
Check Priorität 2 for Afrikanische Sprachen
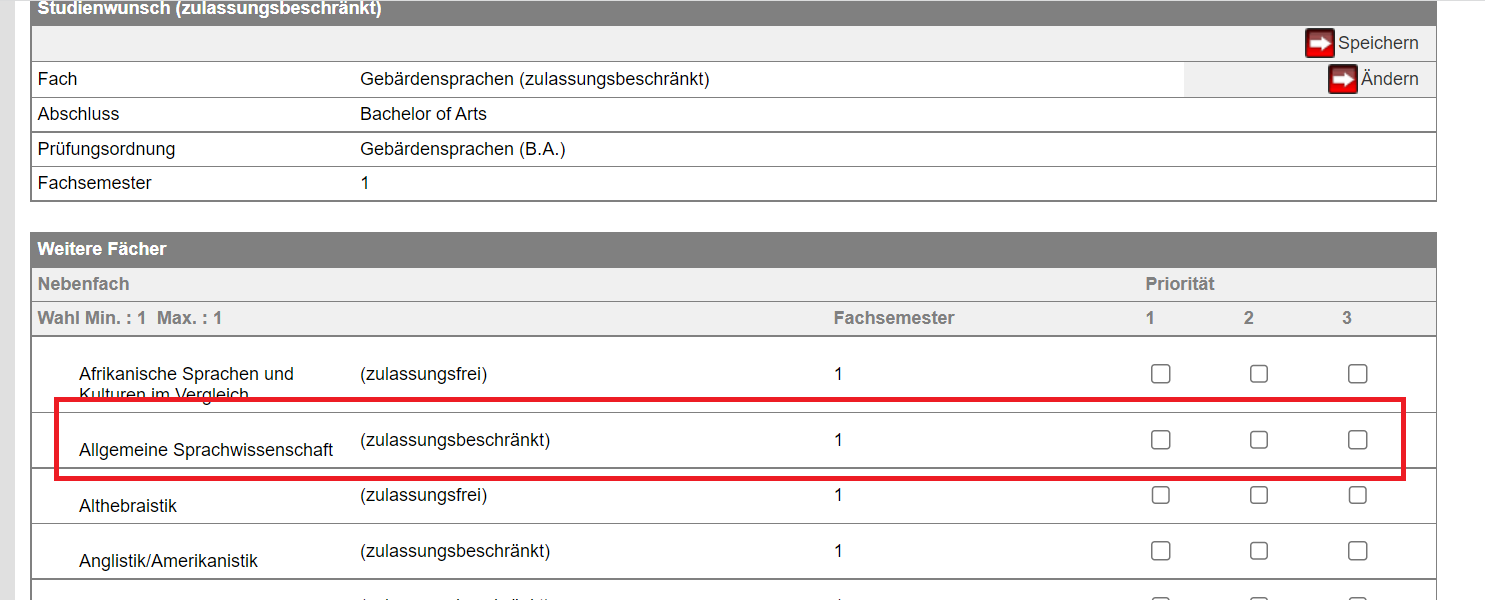point(1258,373)
